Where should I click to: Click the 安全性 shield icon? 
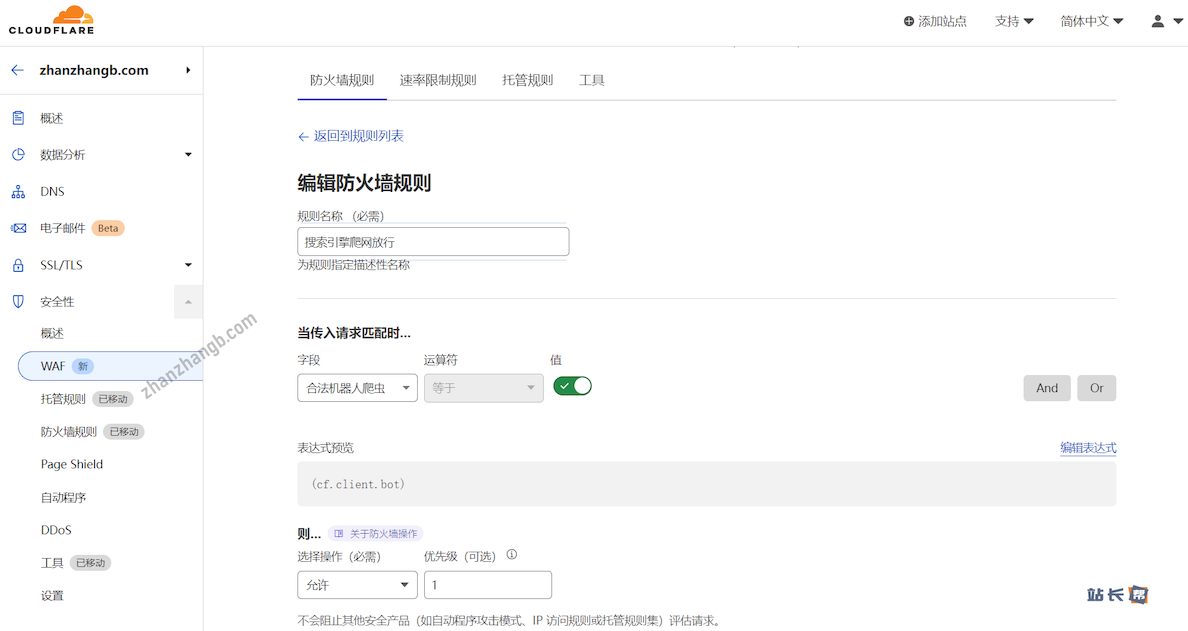[18, 301]
